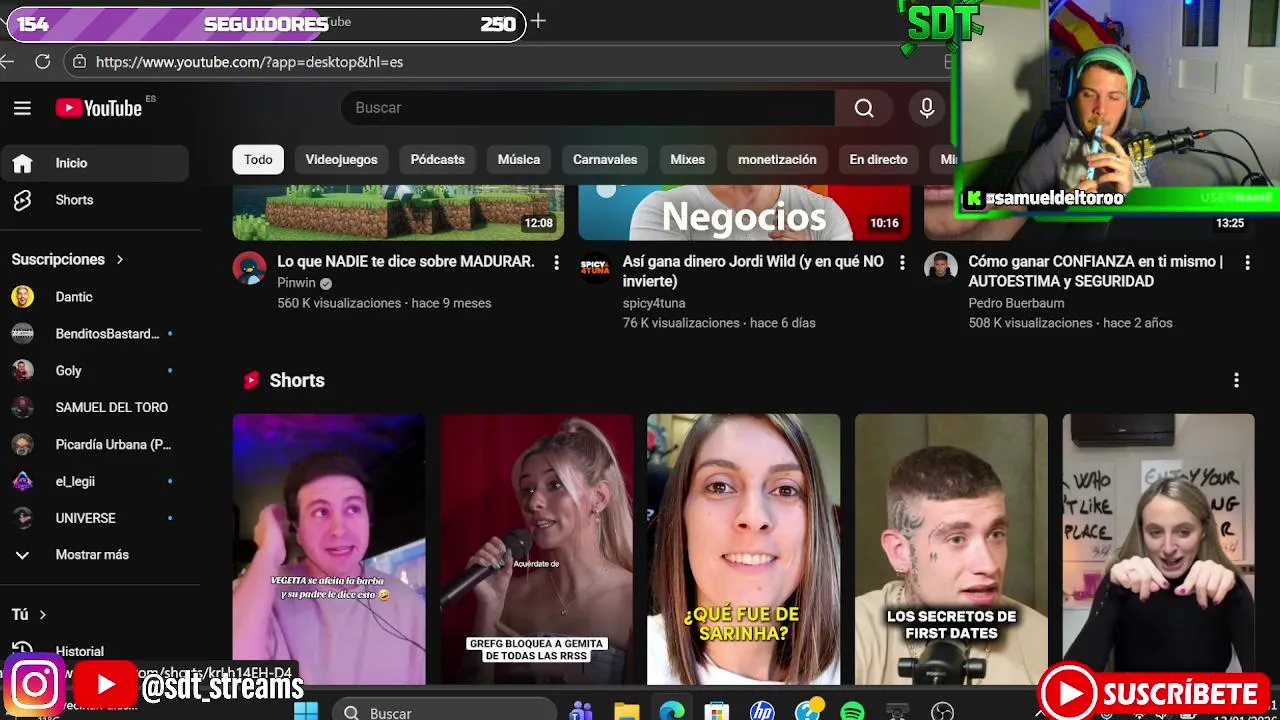The image size is (1280, 720).
Task: Open options menu for CONFIANZA video
Action: tap(1247, 263)
